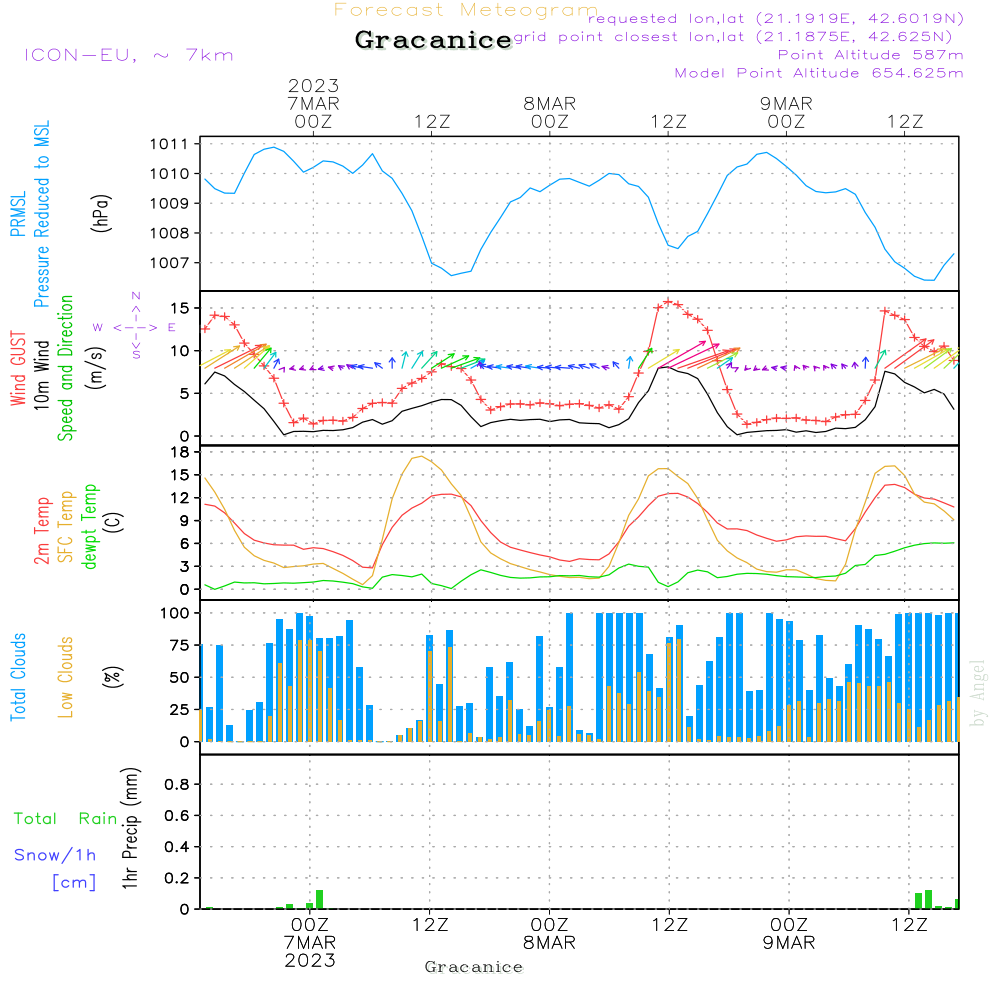This screenshot has width=1000, height=1000.
Task: Click the ICON-EU ~7km model label
Action: 129,55
